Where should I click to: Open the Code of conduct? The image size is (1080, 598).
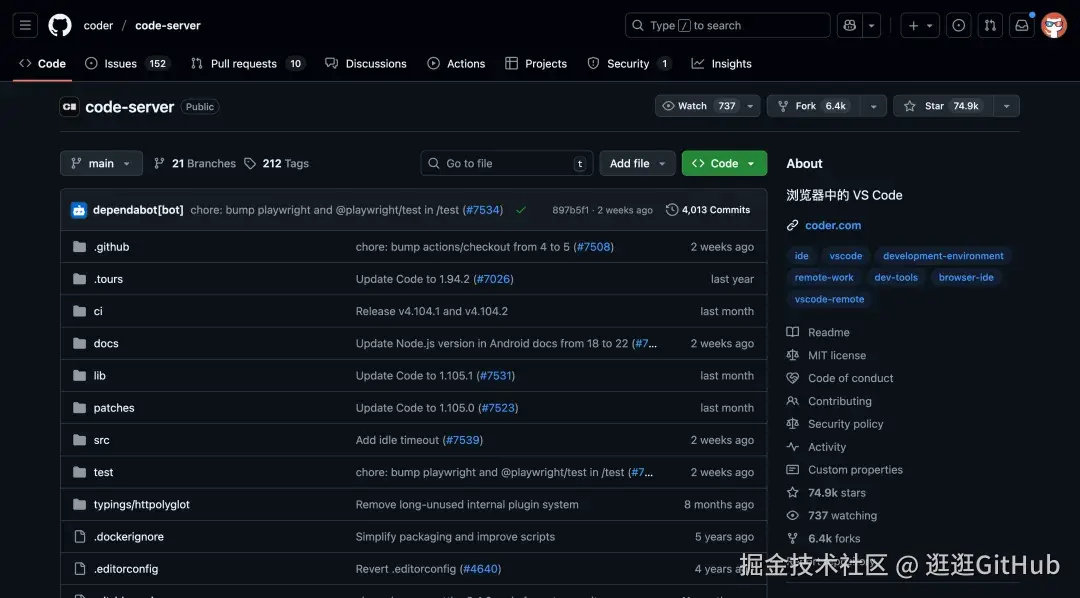point(840,378)
